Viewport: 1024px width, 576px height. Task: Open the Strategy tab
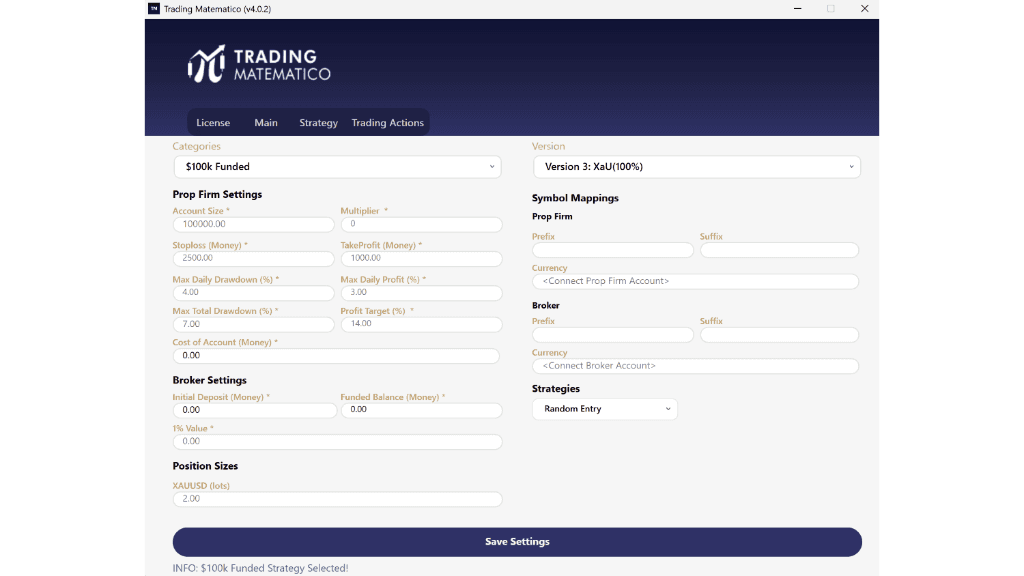[317, 122]
